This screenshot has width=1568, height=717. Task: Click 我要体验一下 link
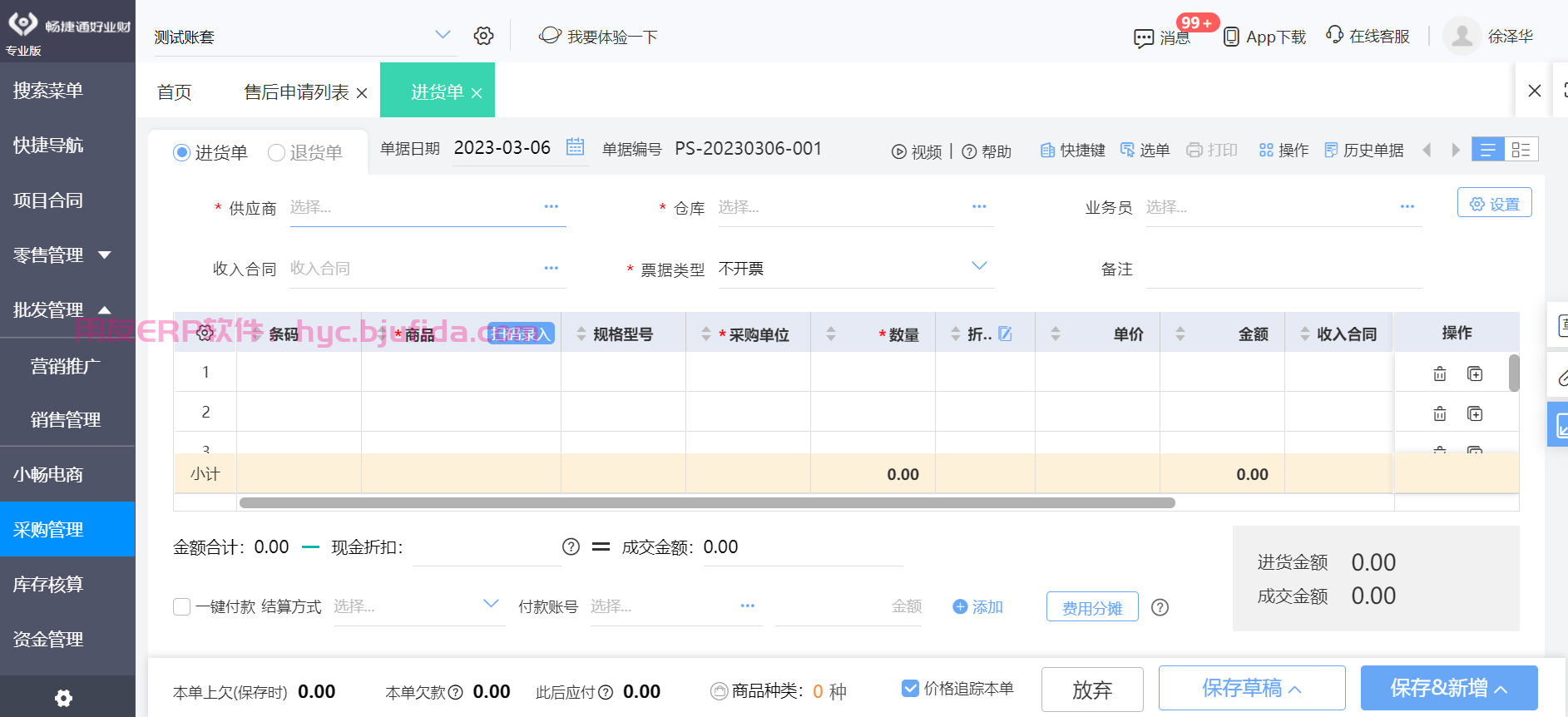click(x=598, y=37)
